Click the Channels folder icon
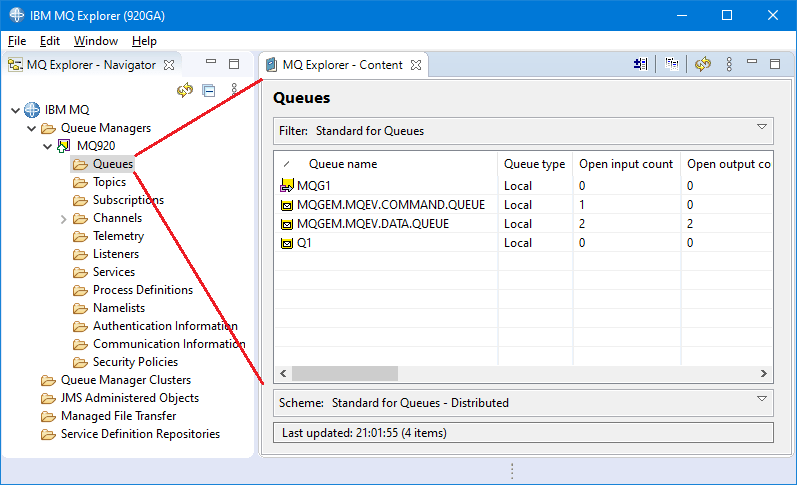797x485 pixels. coord(80,218)
